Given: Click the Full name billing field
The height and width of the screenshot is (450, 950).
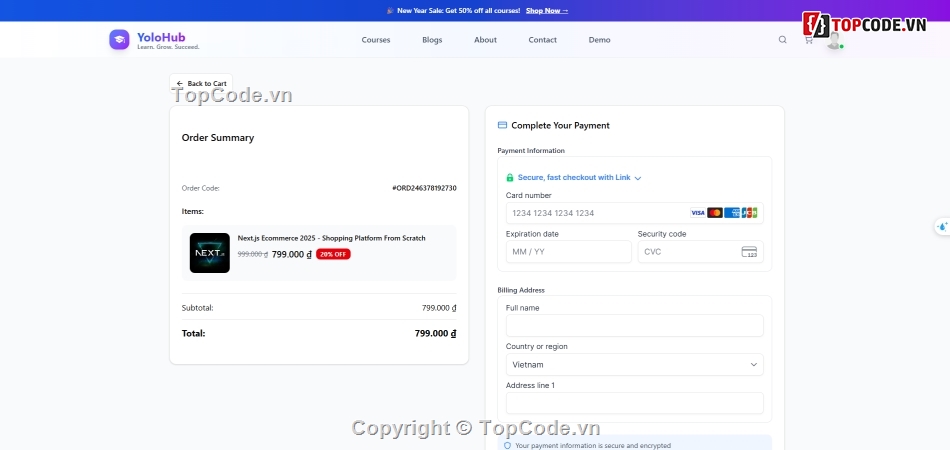Looking at the screenshot, I should (x=634, y=326).
